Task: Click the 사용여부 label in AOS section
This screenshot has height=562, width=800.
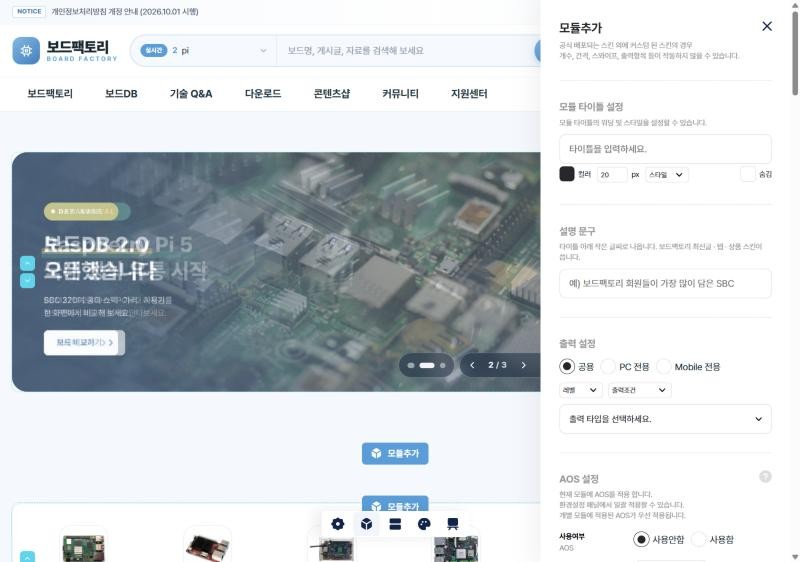Action: pos(572,537)
